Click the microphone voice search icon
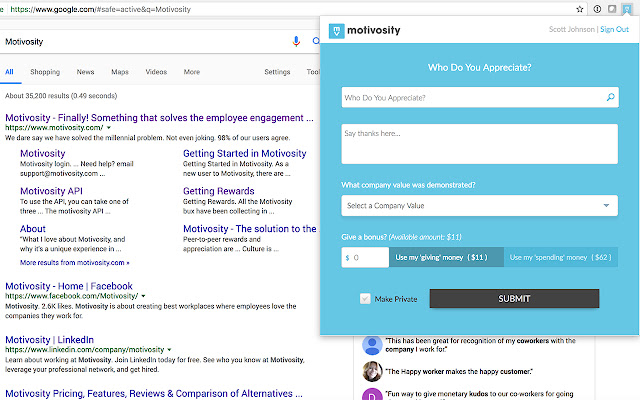The image size is (640, 400). [x=296, y=41]
